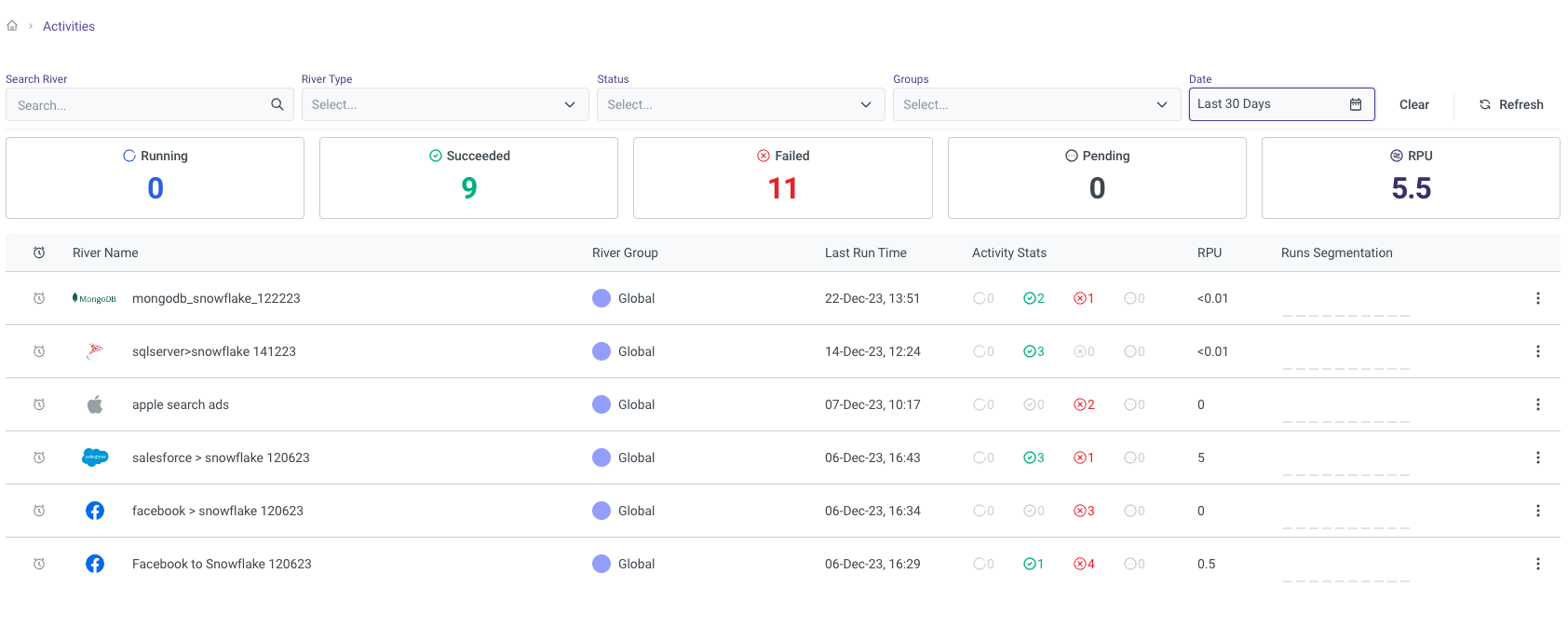Open the Status filter dropdown
Viewport: 1568px width, 628px height.
(740, 104)
